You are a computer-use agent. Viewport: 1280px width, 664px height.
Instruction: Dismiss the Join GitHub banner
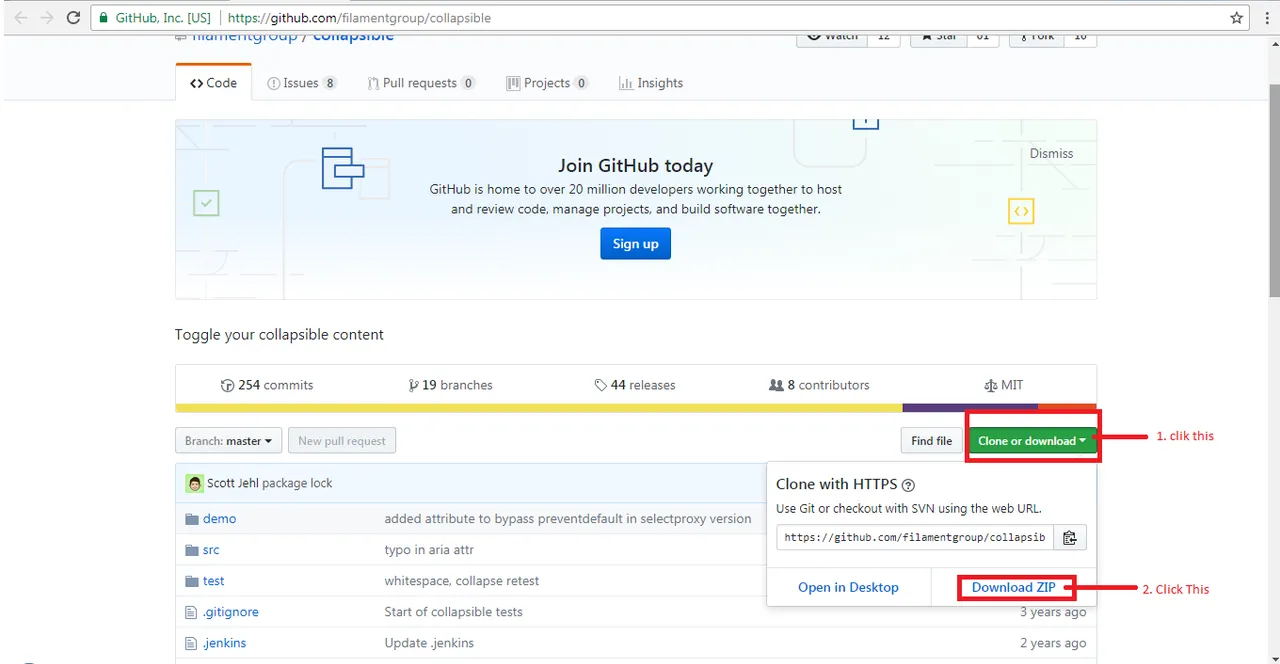point(1051,153)
